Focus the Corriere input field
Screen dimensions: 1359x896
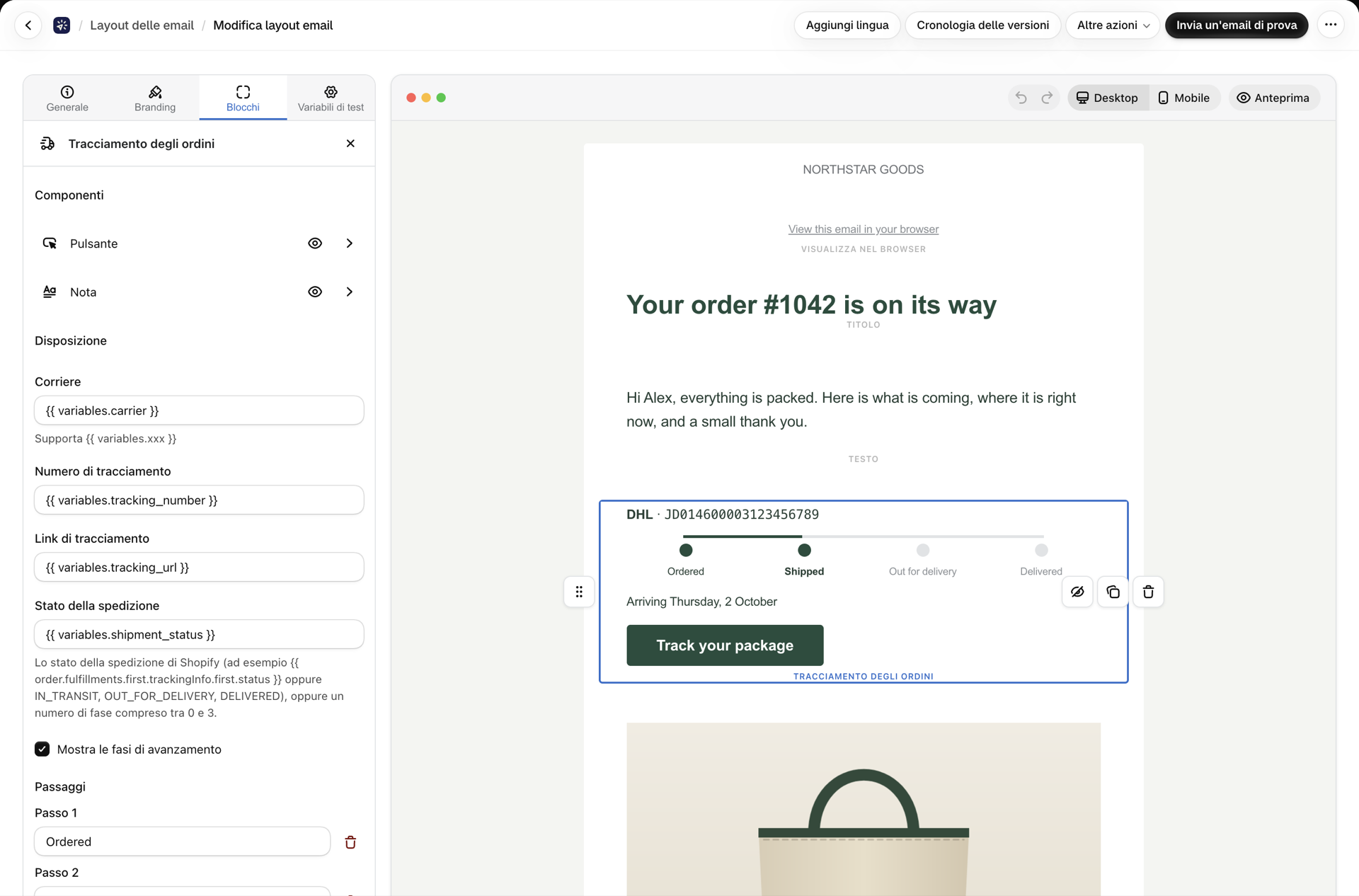(199, 410)
